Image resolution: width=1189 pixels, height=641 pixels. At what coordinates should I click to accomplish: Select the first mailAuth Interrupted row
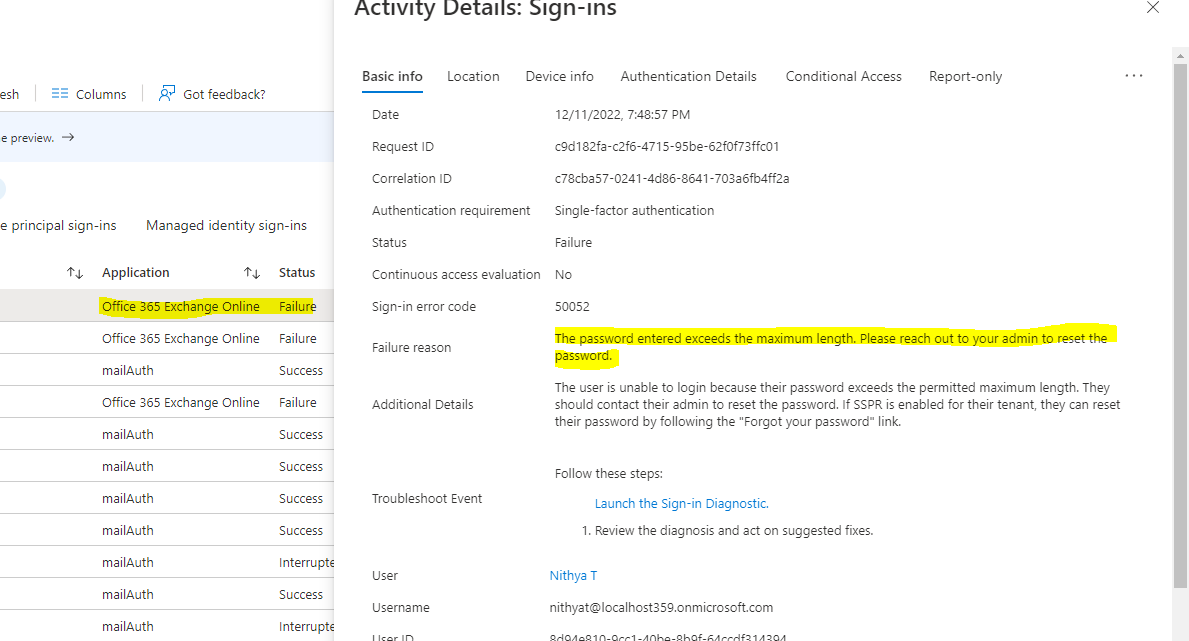click(167, 562)
